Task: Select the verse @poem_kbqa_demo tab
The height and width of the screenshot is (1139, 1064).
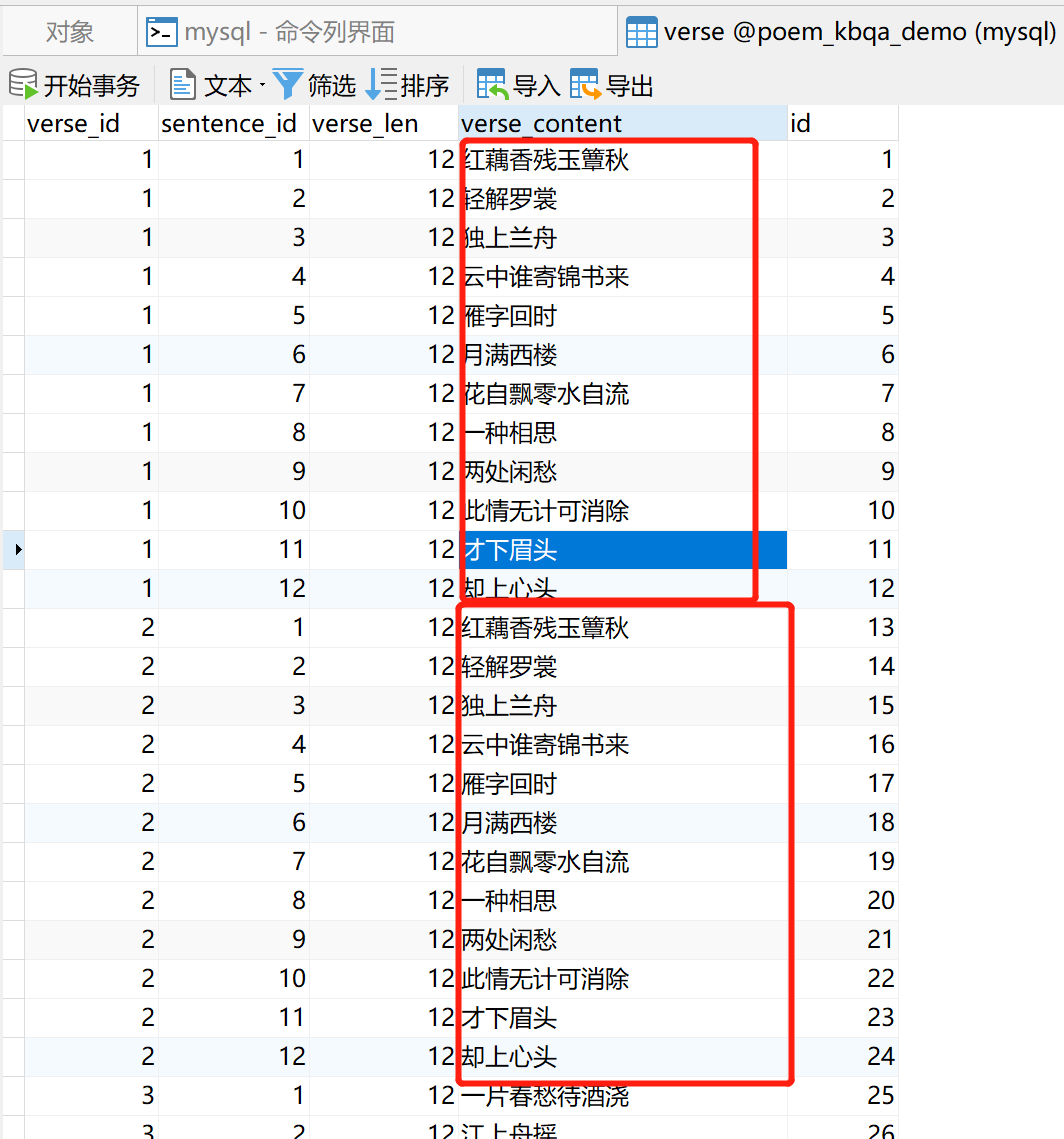Action: point(845,31)
